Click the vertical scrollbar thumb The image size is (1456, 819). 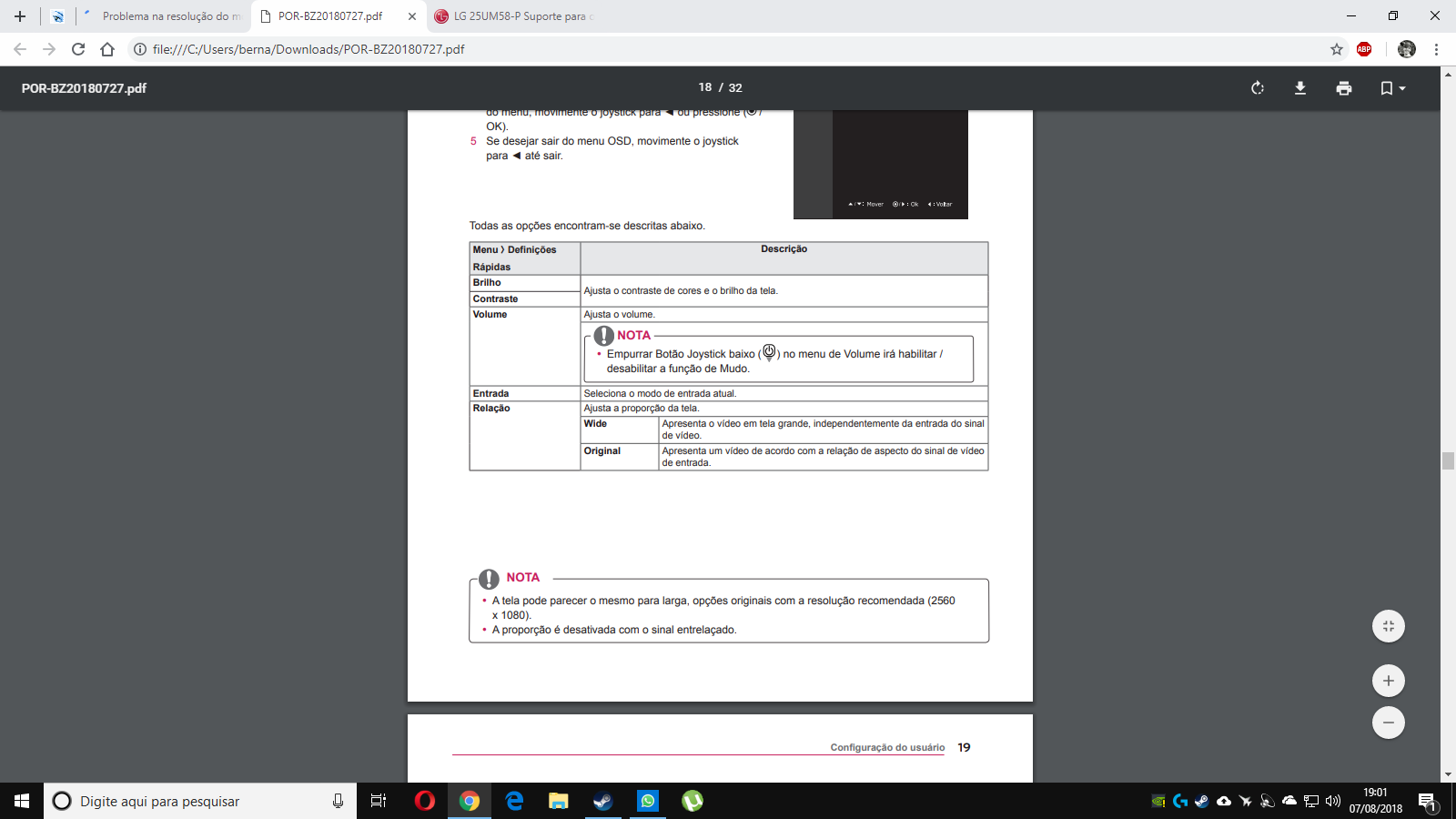coord(1448,460)
